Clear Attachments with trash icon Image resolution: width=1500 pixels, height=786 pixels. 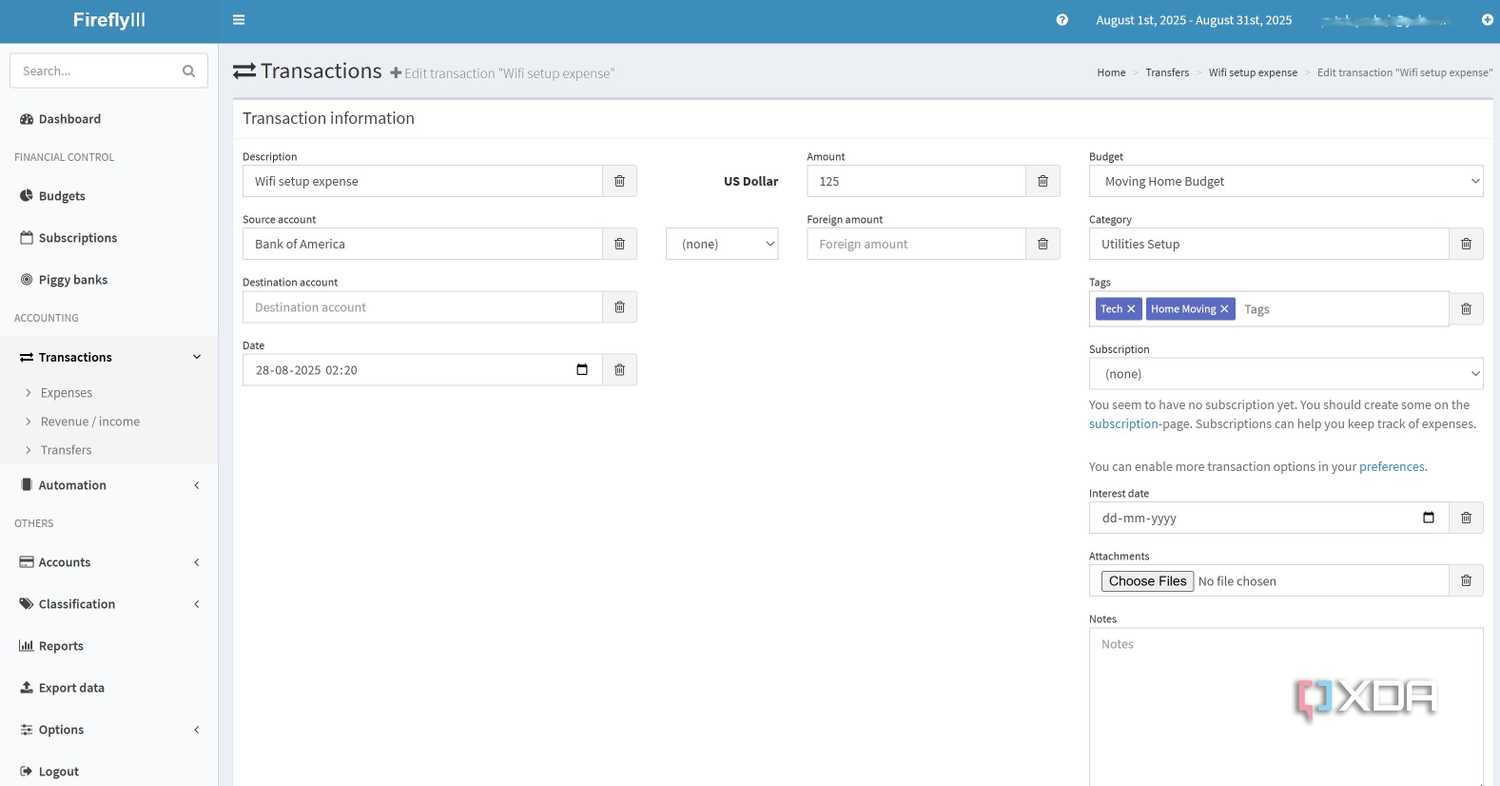click(1466, 581)
